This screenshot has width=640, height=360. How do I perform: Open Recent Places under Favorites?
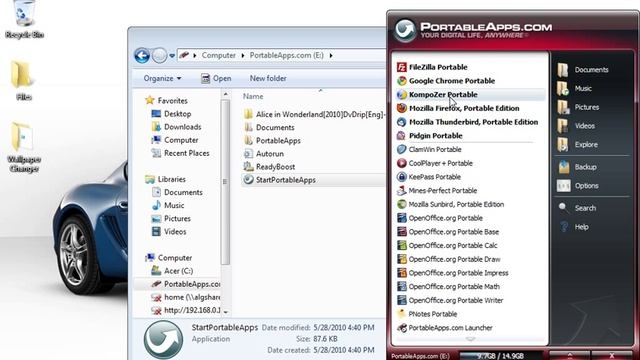(x=180, y=153)
